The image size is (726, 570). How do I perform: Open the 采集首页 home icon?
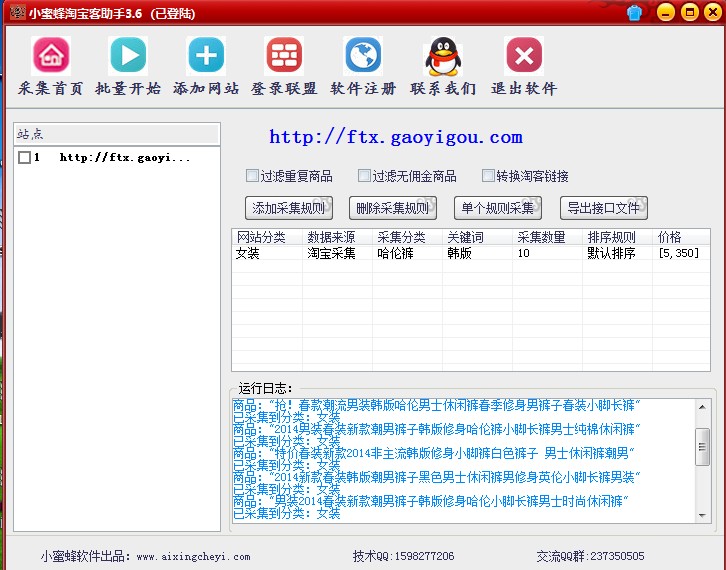click(51, 56)
